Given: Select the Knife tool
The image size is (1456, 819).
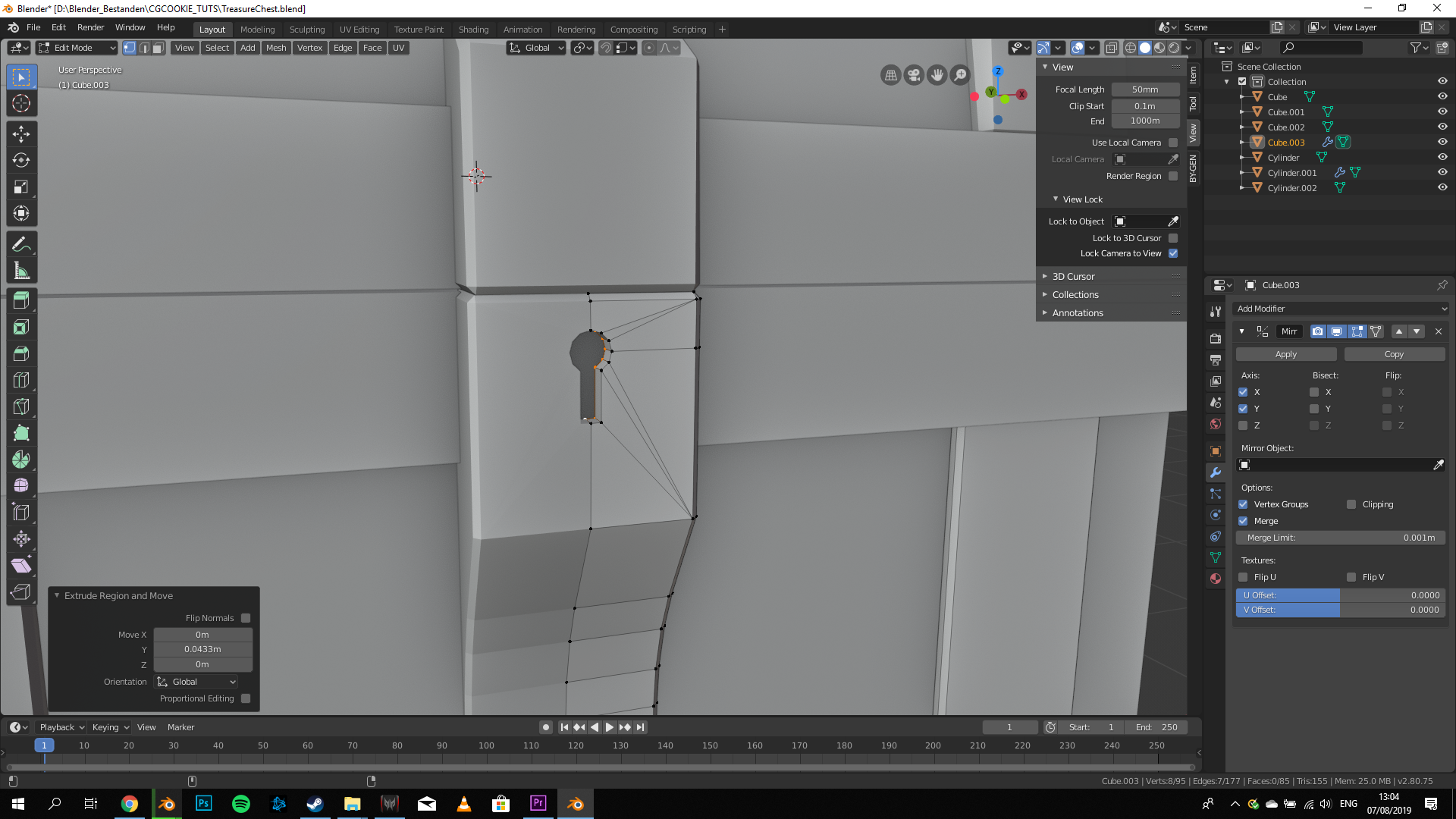Looking at the screenshot, I should point(21,406).
